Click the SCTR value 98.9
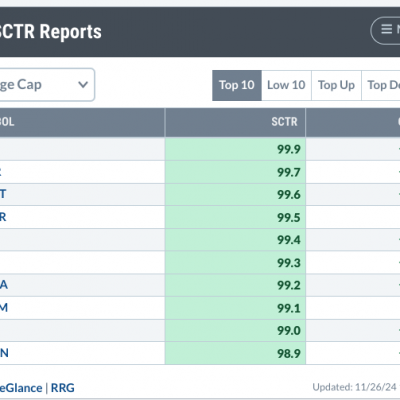400x400 pixels. point(289,353)
